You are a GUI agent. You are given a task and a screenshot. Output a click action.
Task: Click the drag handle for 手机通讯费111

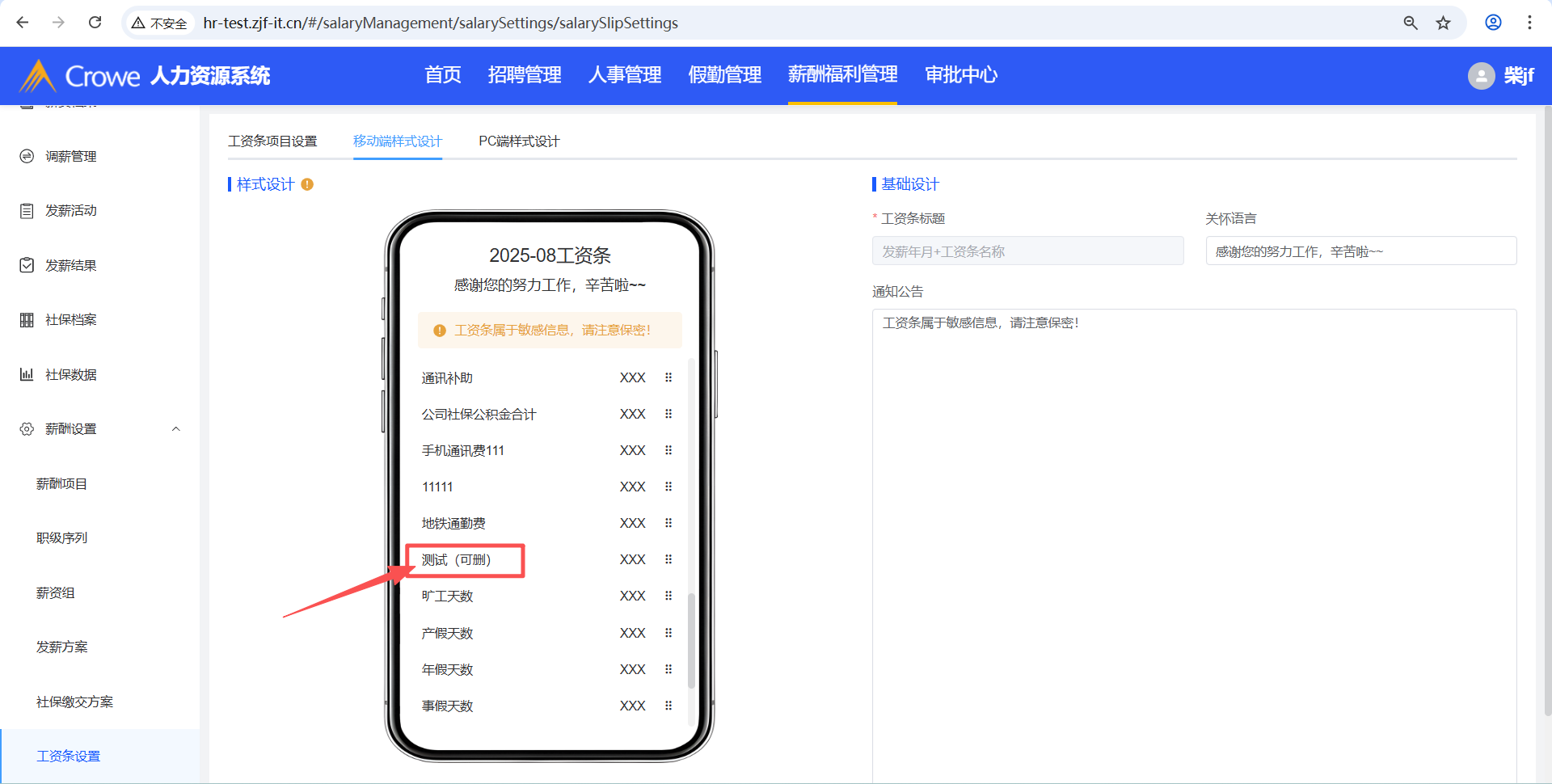(668, 450)
